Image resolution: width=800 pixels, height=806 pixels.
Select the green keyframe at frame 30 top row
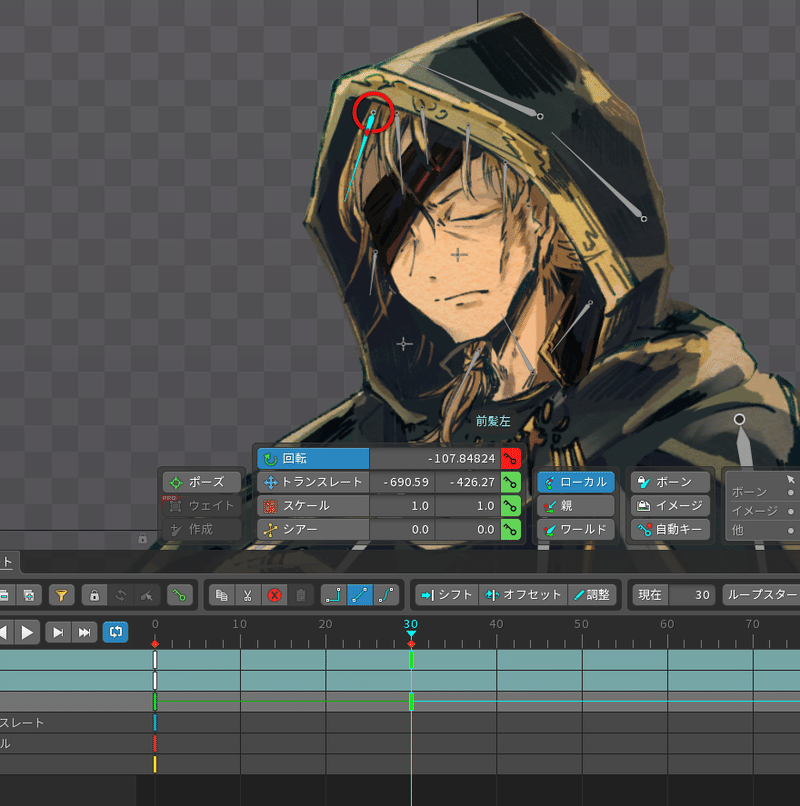coord(411,660)
